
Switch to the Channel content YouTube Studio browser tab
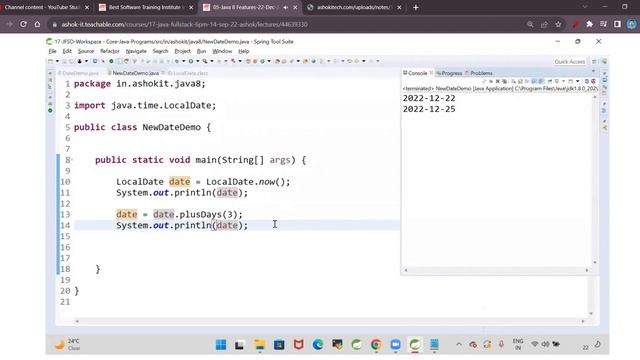pos(42,7)
